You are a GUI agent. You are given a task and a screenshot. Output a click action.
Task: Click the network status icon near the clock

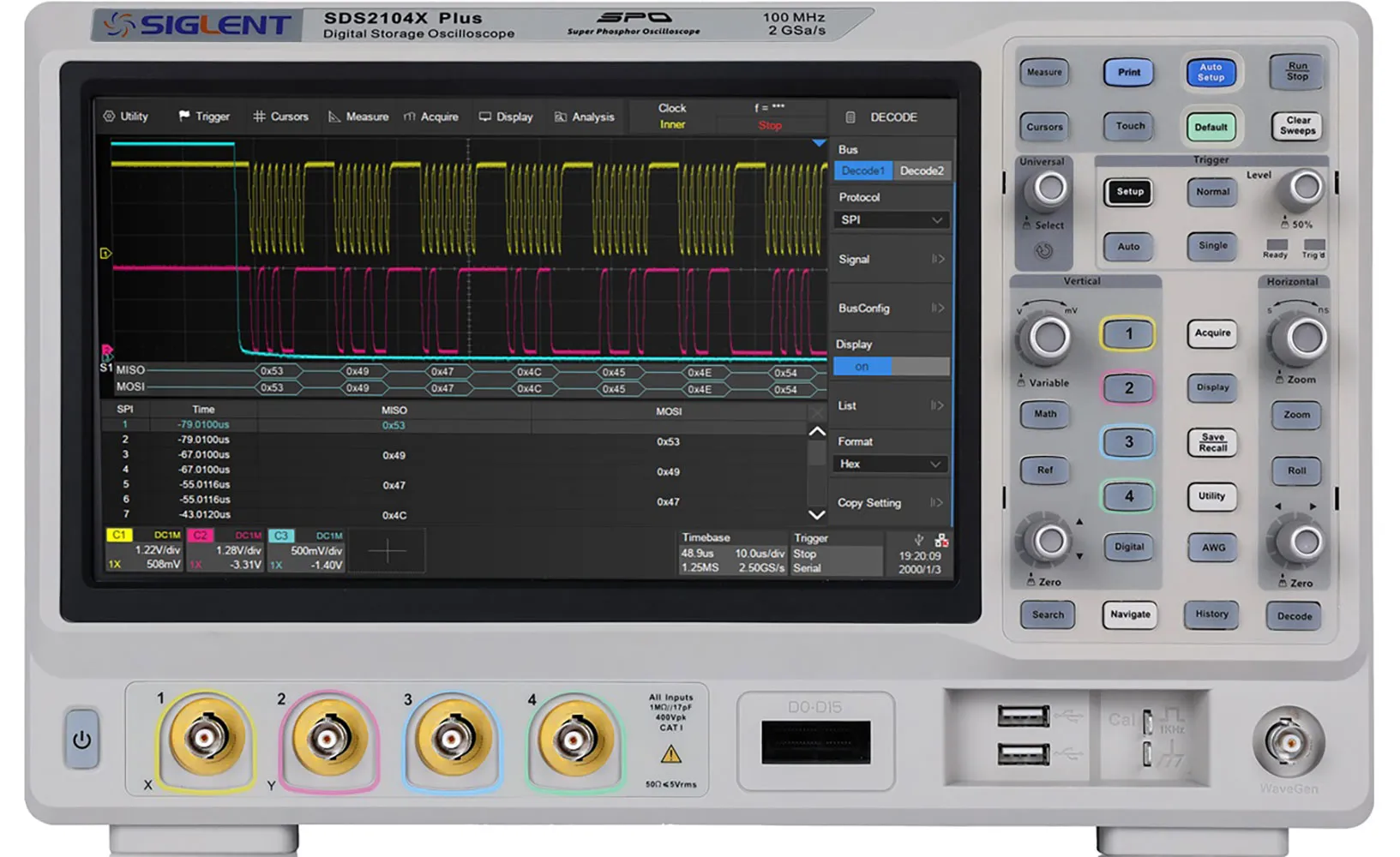[x=941, y=541]
